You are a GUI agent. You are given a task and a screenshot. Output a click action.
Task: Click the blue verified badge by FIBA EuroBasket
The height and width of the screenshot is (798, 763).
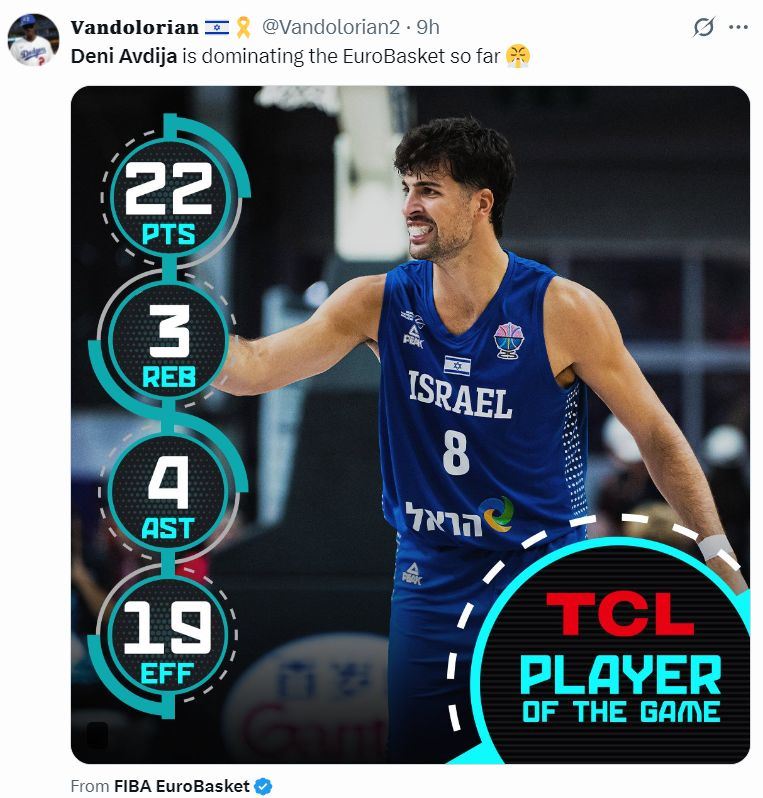tap(263, 786)
